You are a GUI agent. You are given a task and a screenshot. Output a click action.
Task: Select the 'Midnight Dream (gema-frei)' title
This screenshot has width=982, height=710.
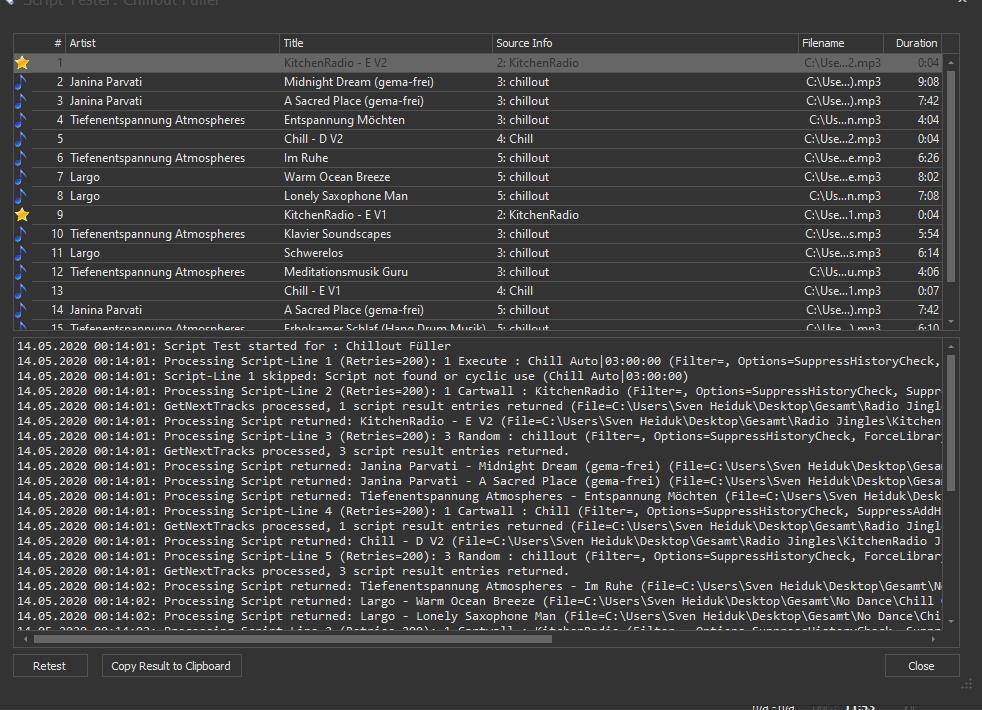pos(359,82)
